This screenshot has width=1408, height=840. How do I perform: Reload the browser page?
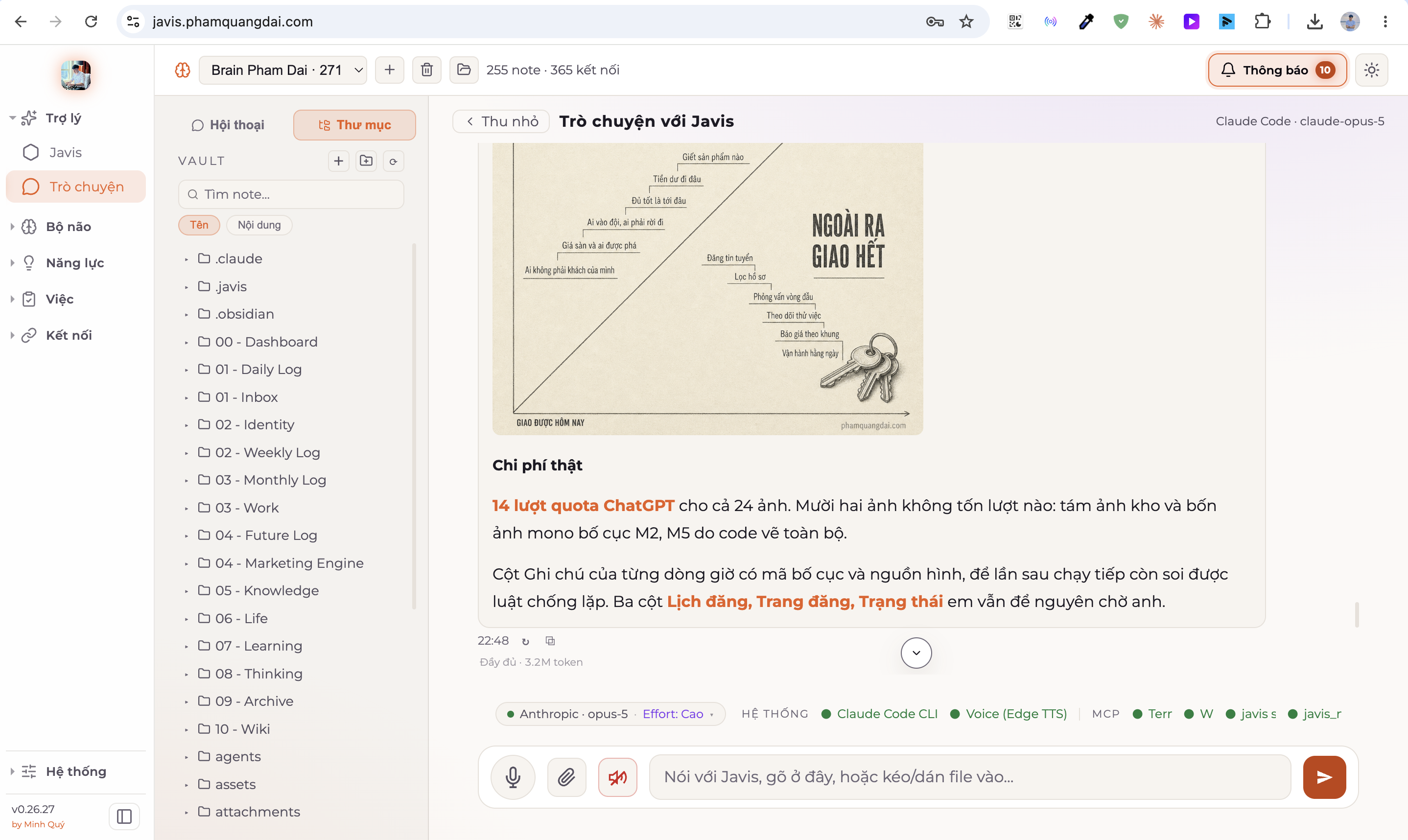point(91,22)
